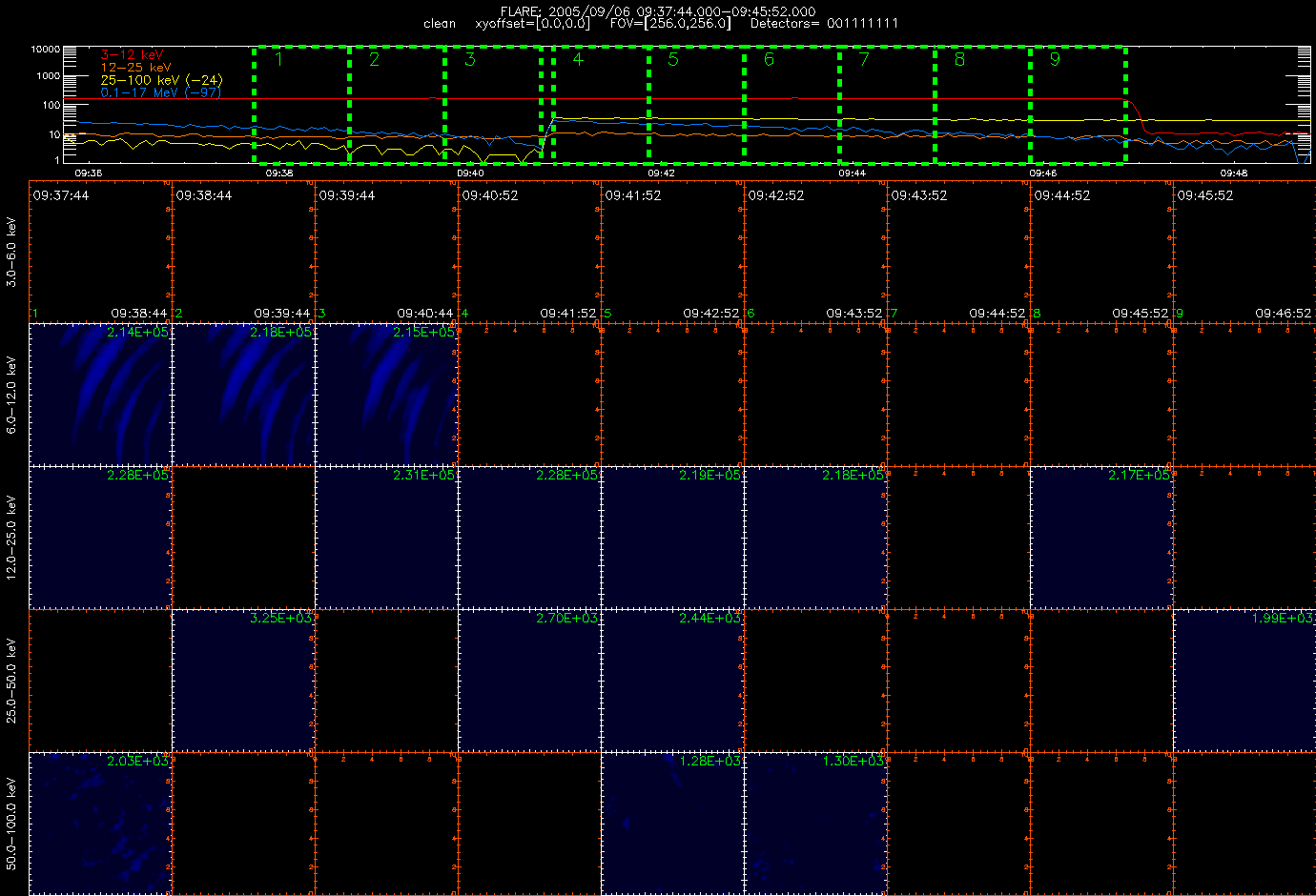Click the 12.0-25.0 keV row label
The image size is (1316, 896).
click(11, 538)
